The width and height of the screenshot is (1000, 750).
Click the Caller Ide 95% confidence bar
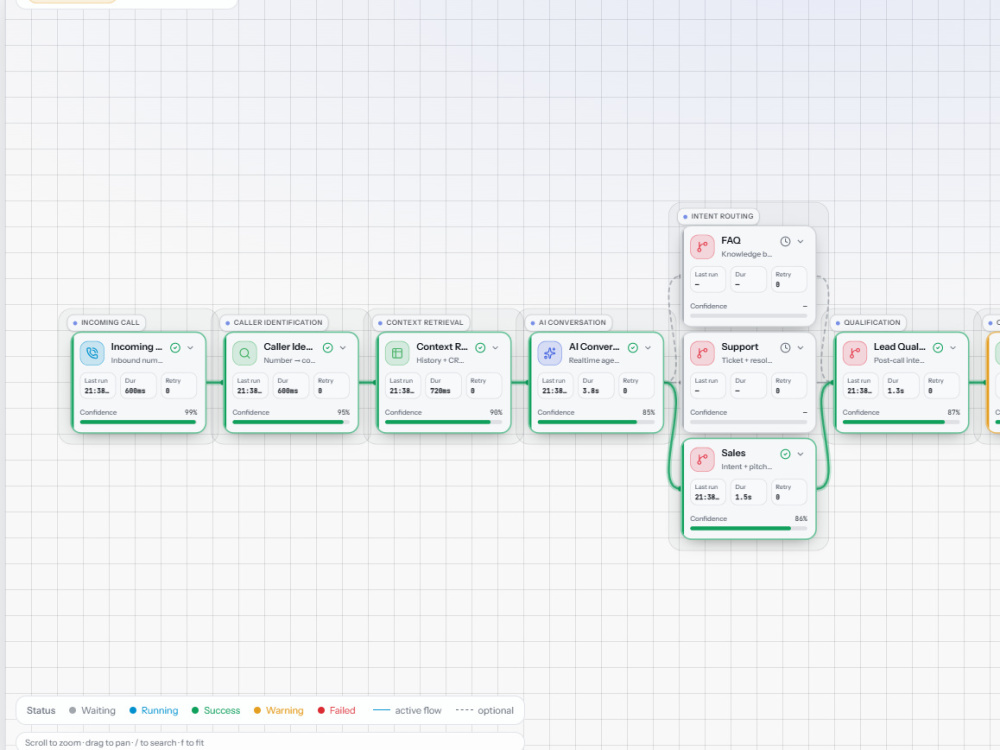pyautogui.click(x=291, y=422)
